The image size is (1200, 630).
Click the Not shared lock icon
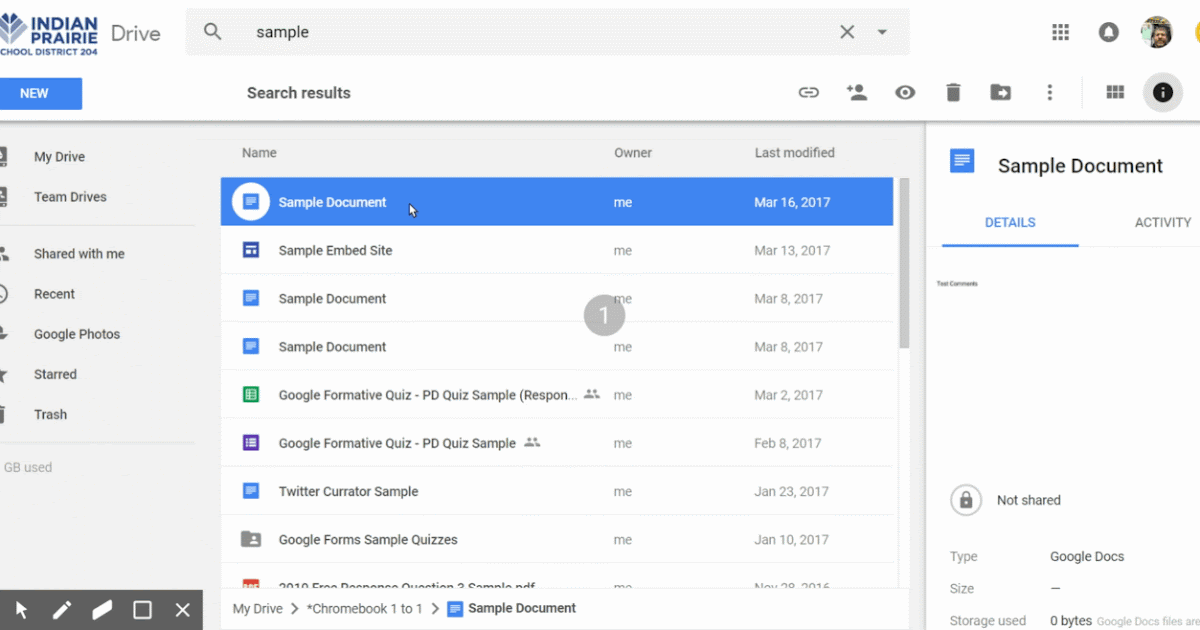(965, 500)
